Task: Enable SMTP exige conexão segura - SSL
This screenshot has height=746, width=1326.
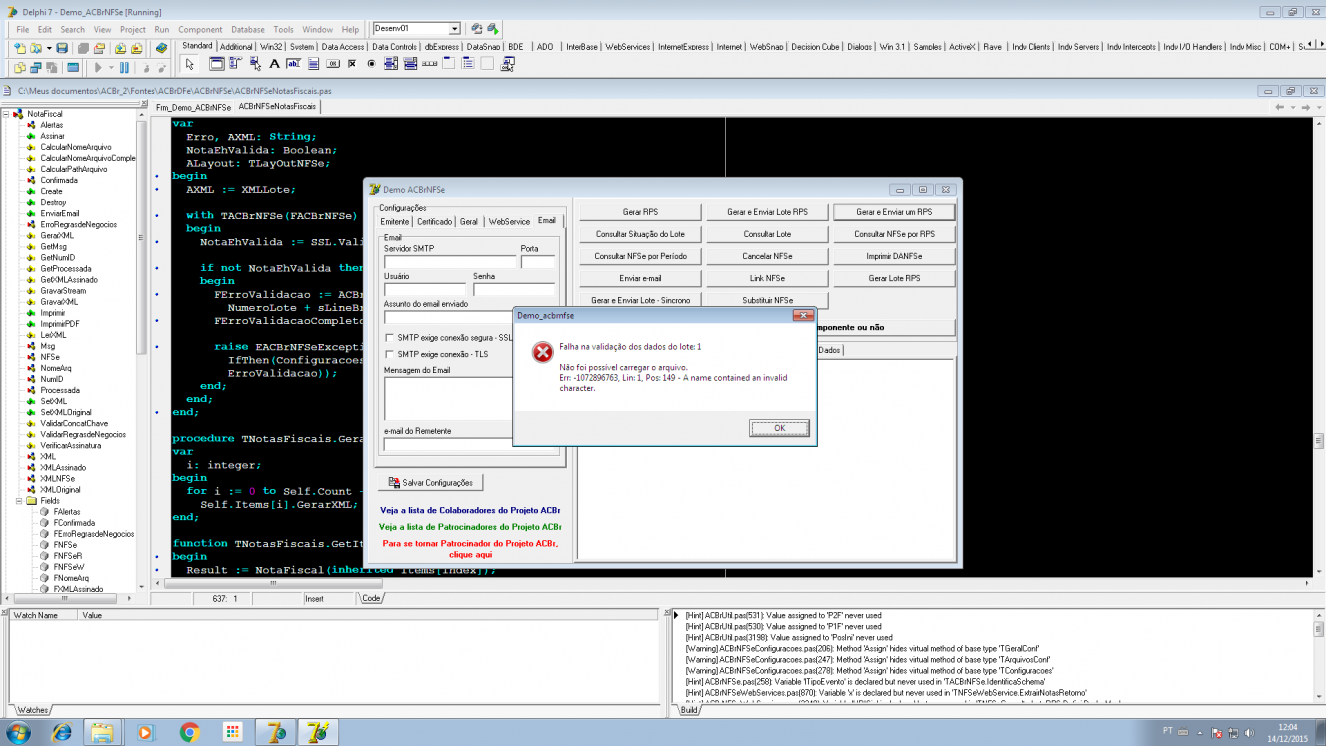Action: click(390, 338)
